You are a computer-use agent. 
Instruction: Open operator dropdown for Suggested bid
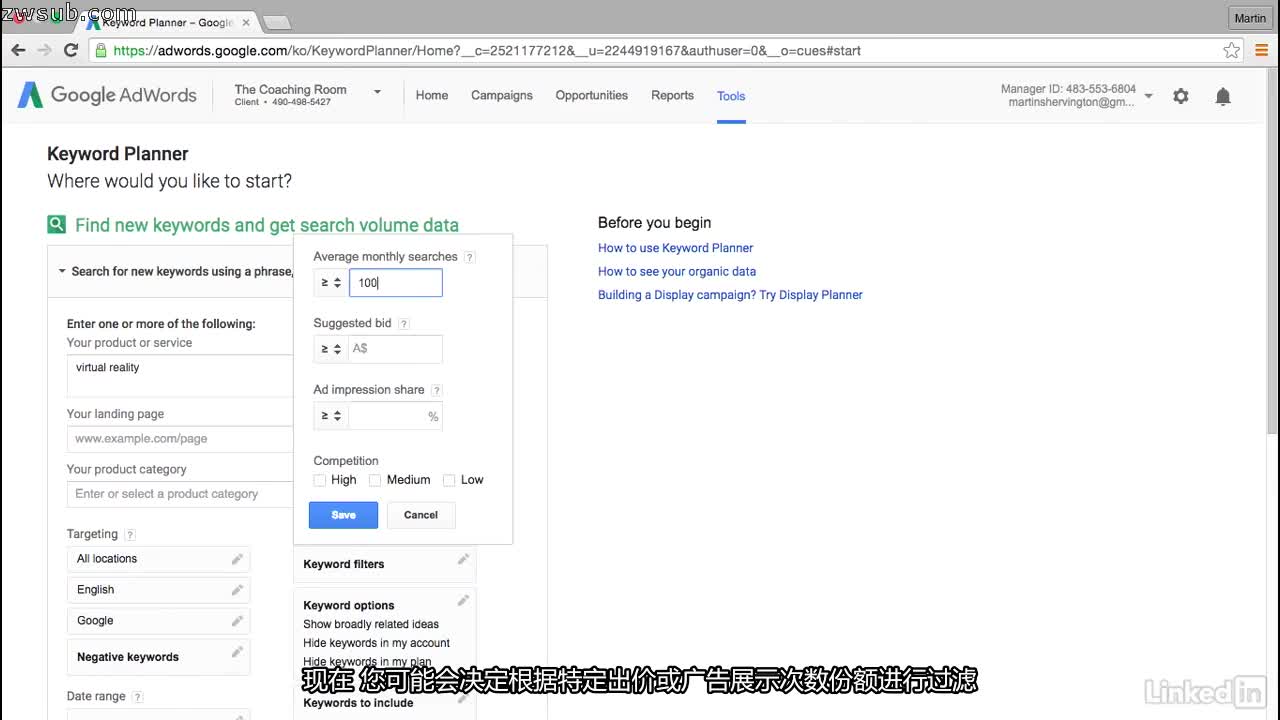coord(330,349)
